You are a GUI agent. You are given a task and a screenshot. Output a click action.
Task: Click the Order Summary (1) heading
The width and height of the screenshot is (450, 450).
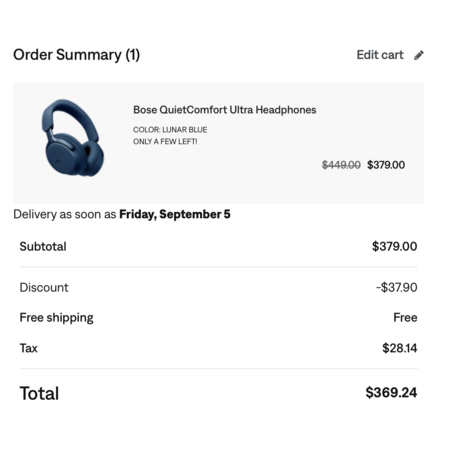(76, 55)
